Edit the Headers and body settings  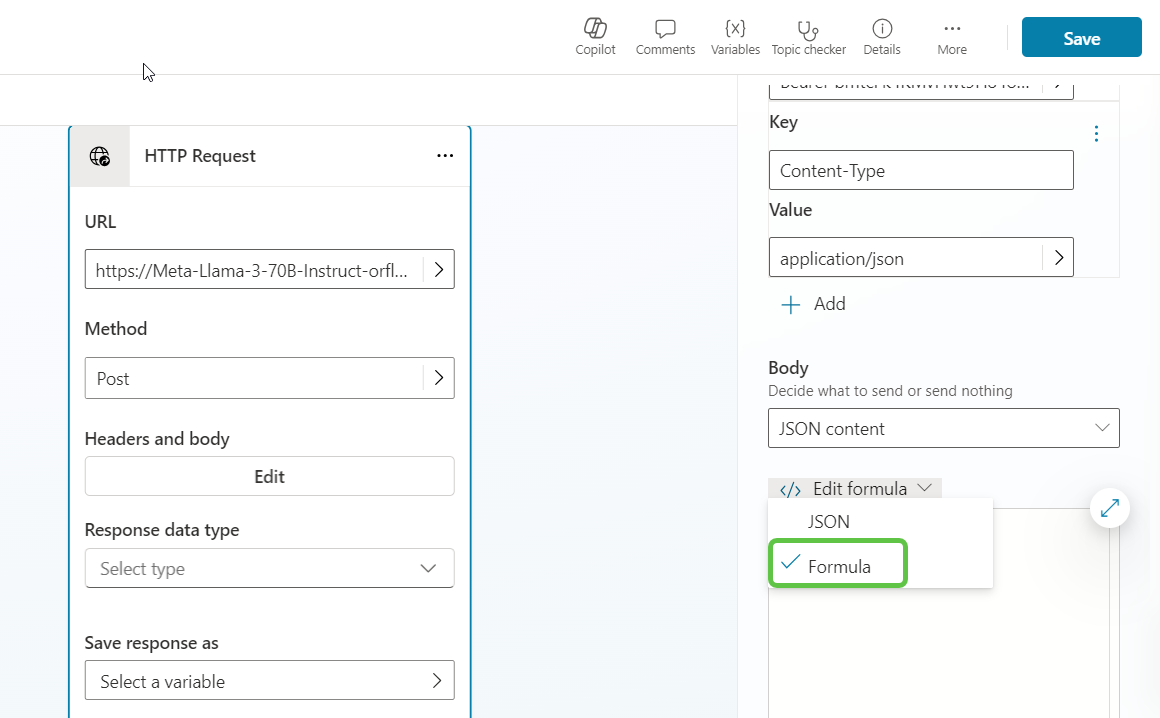tap(269, 476)
